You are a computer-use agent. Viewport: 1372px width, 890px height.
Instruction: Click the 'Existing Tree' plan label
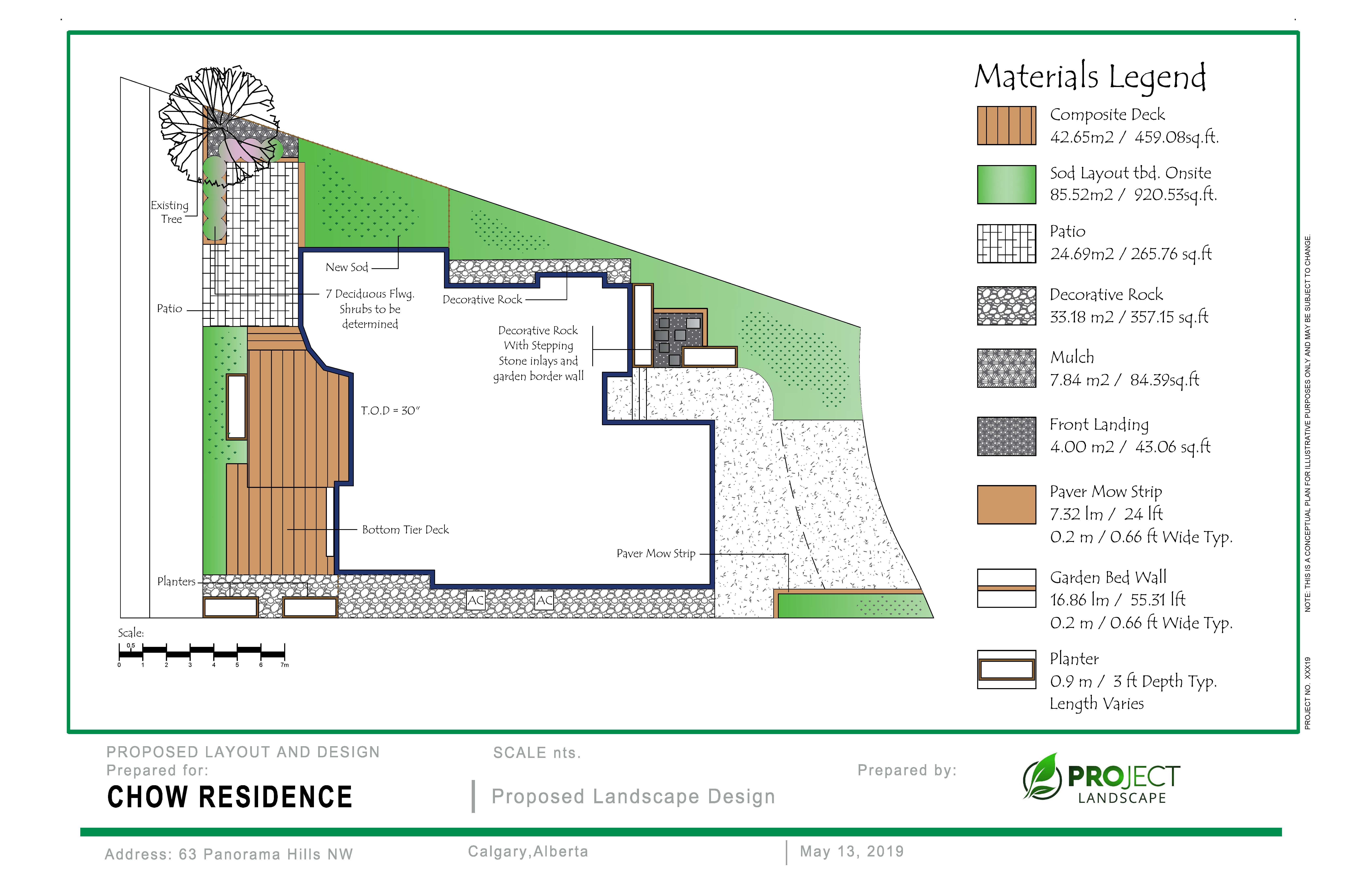[x=170, y=212]
